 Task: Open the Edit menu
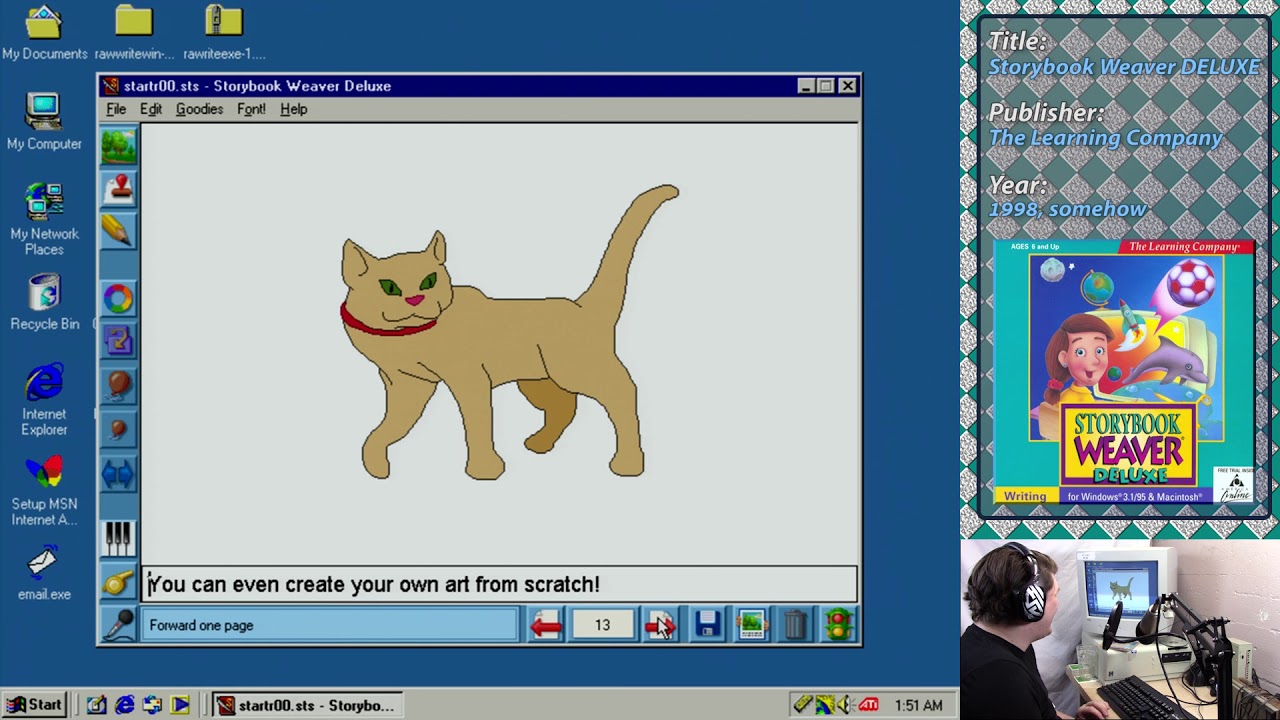[x=151, y=109]
